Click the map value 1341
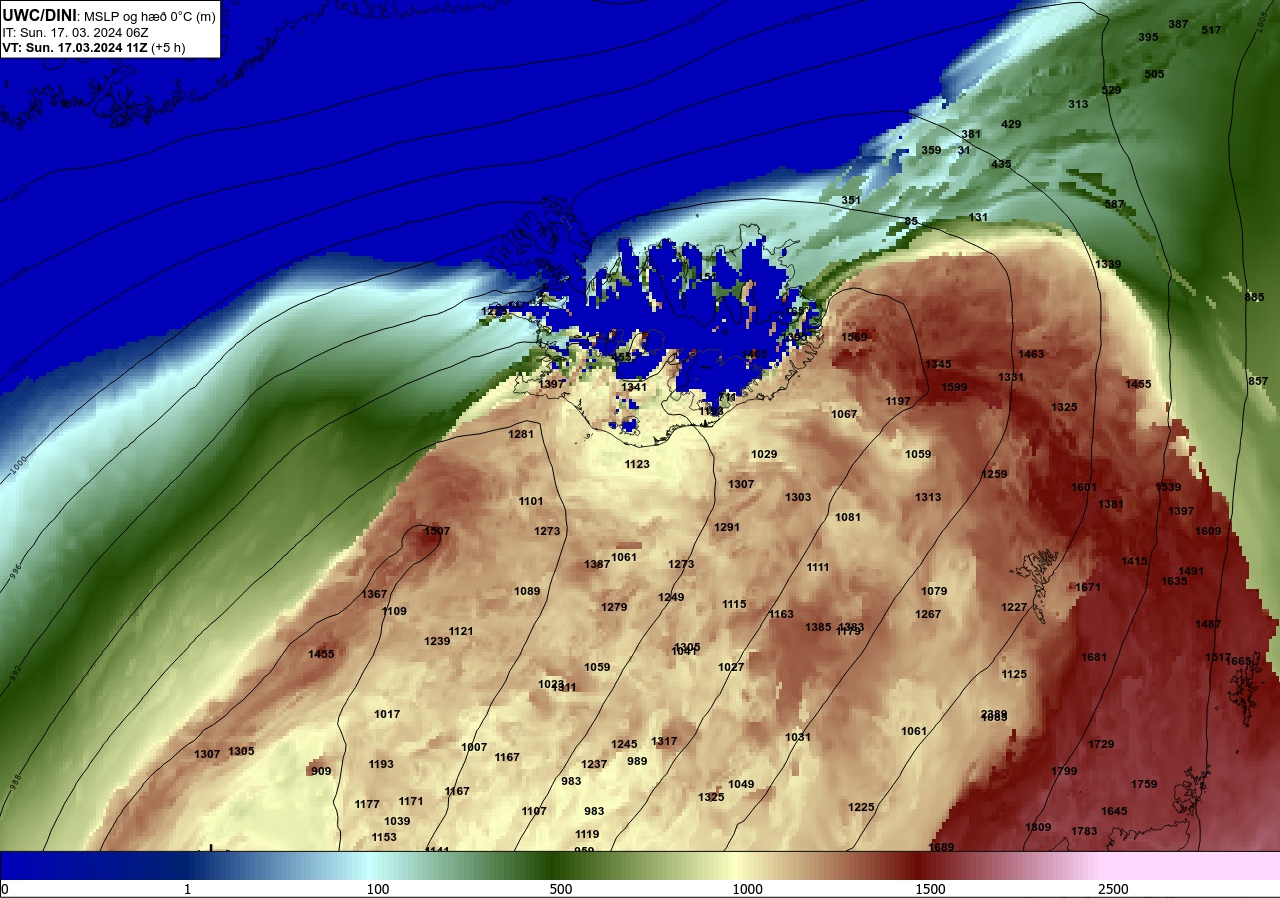1280x898 pixels. click(x=634, y=387)
